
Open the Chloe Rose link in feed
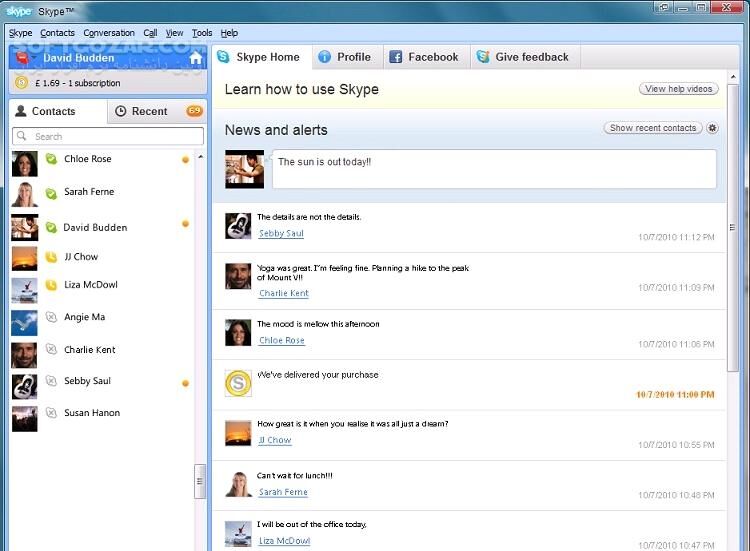(x=282, y=340)
